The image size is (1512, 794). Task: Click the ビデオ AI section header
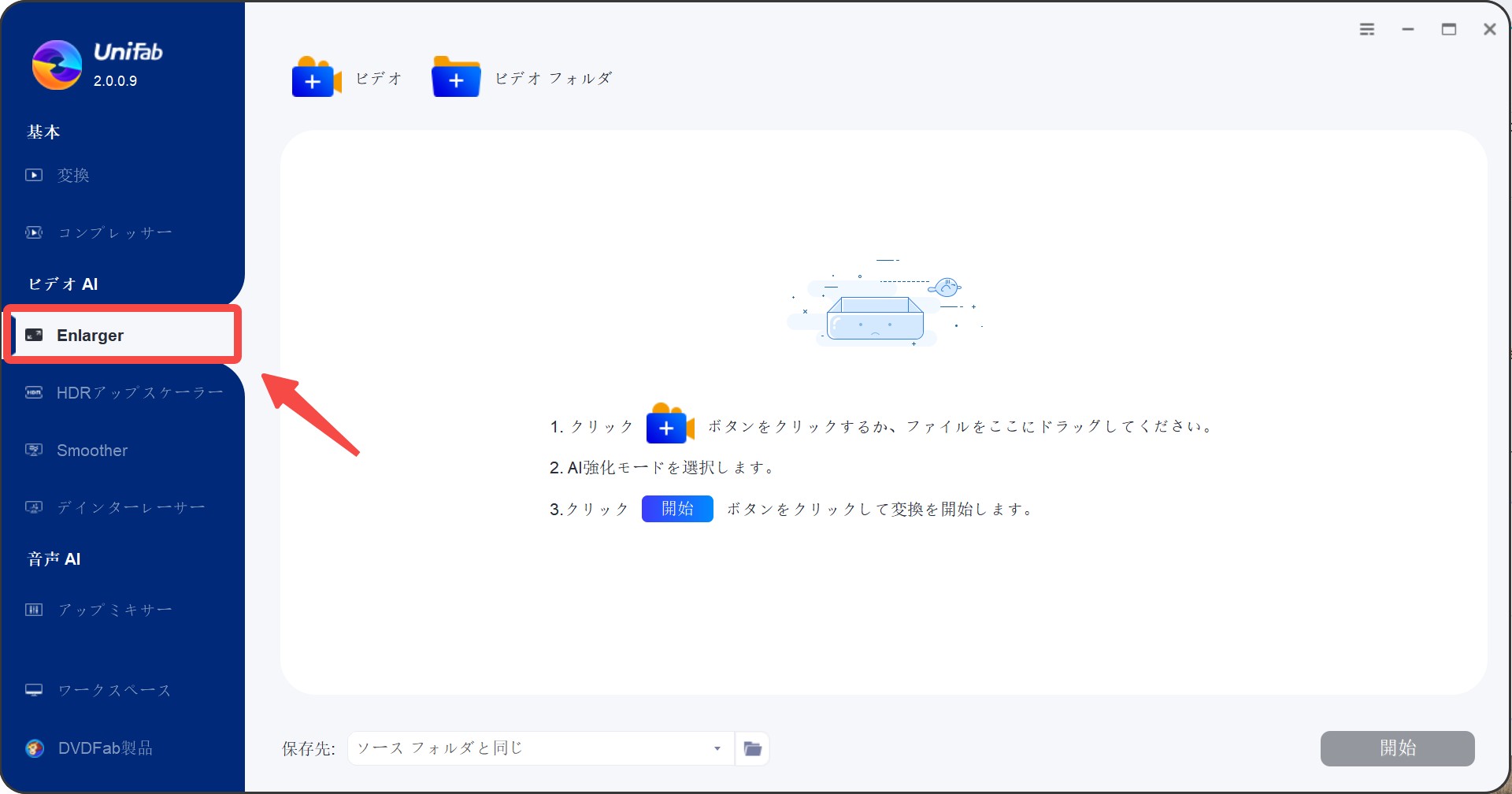(x=63, y=284)
